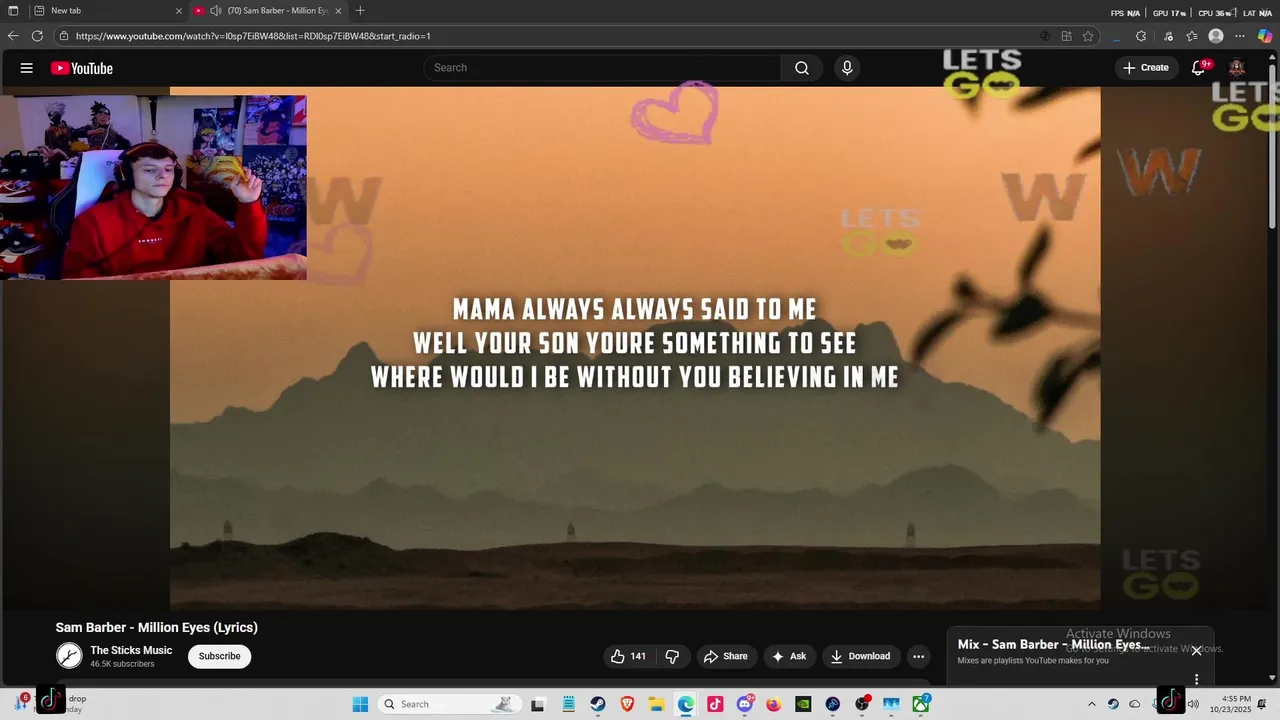Open the YouTube guide hamburger menu
This screenshot has width=1280, height=720.
click(x=27, y=68)
